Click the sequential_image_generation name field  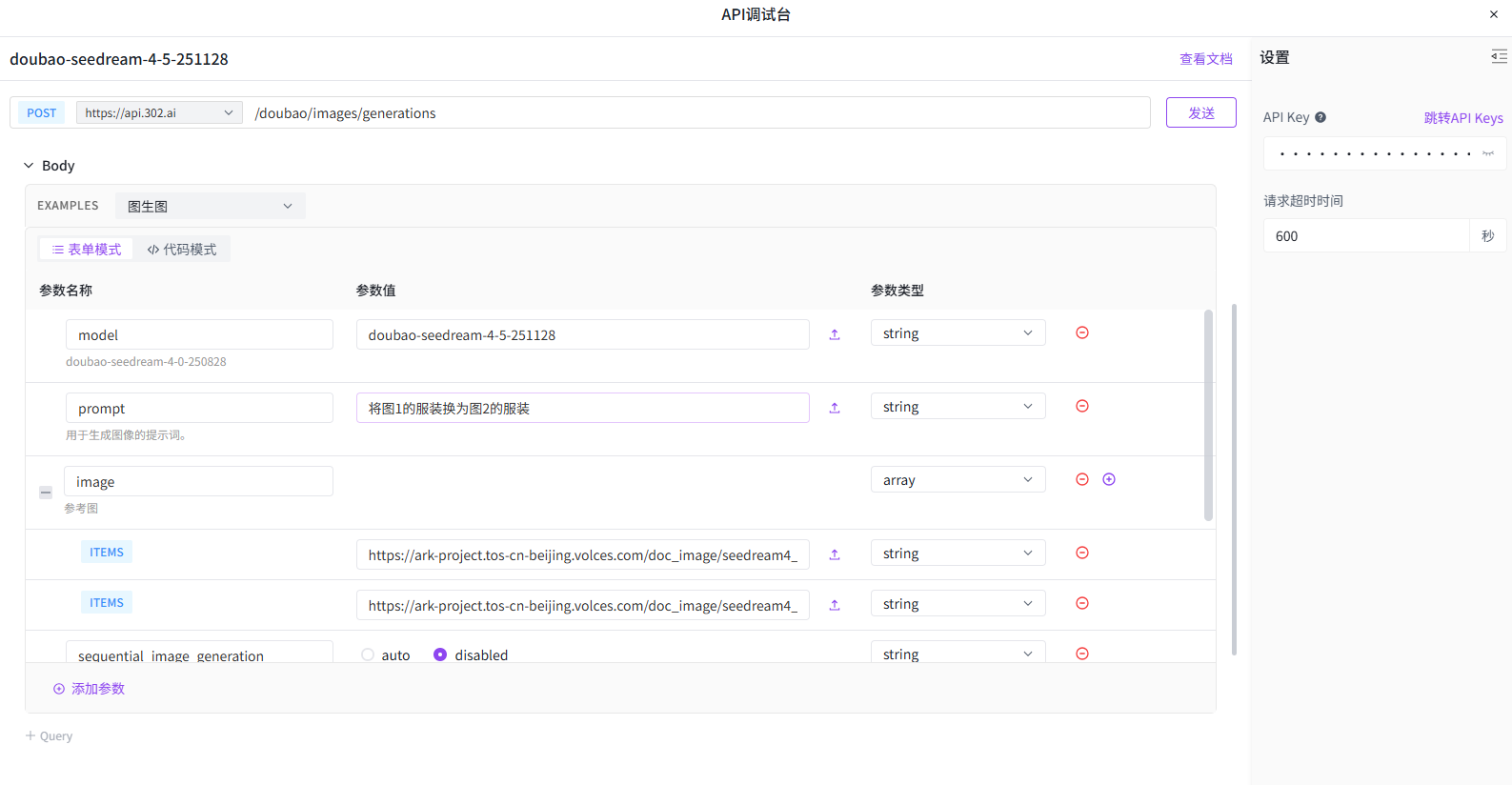point(199,652)
